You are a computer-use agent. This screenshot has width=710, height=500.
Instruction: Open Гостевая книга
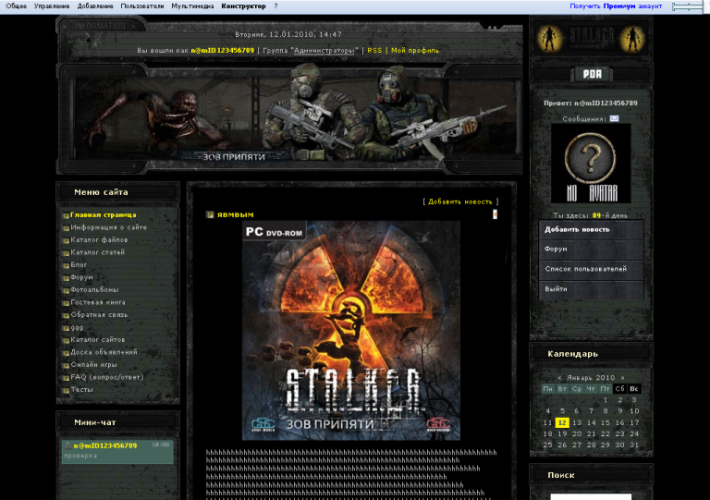point(98,302)
